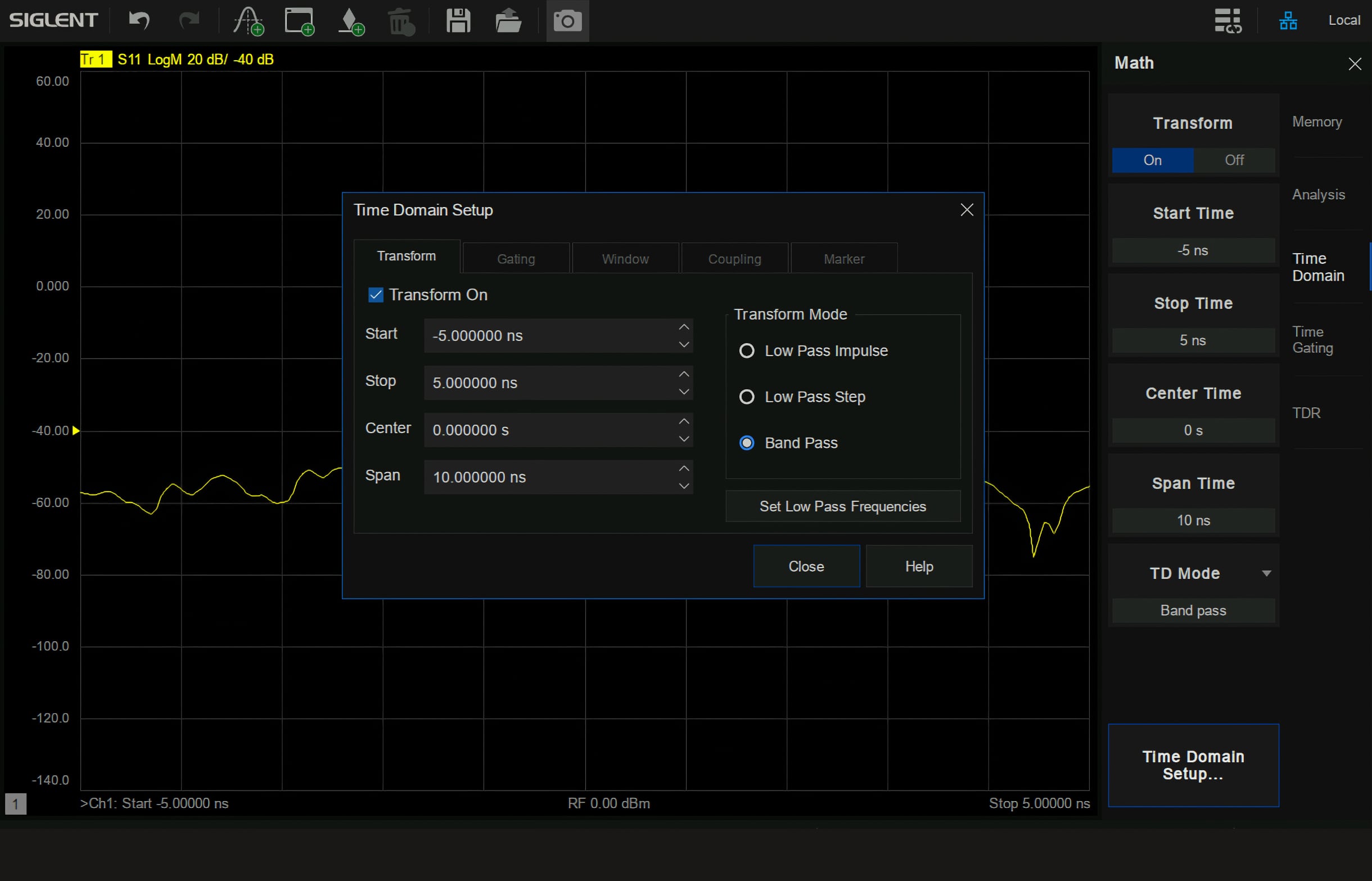Image resolution: width=1372 pixels, height=881 pixels.
Task: Open the Analysis submenu
Action: (1318, 195)
